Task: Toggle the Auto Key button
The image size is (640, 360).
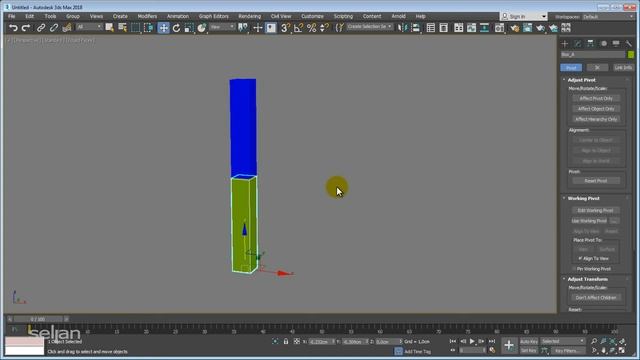Action: click(529, 342)
